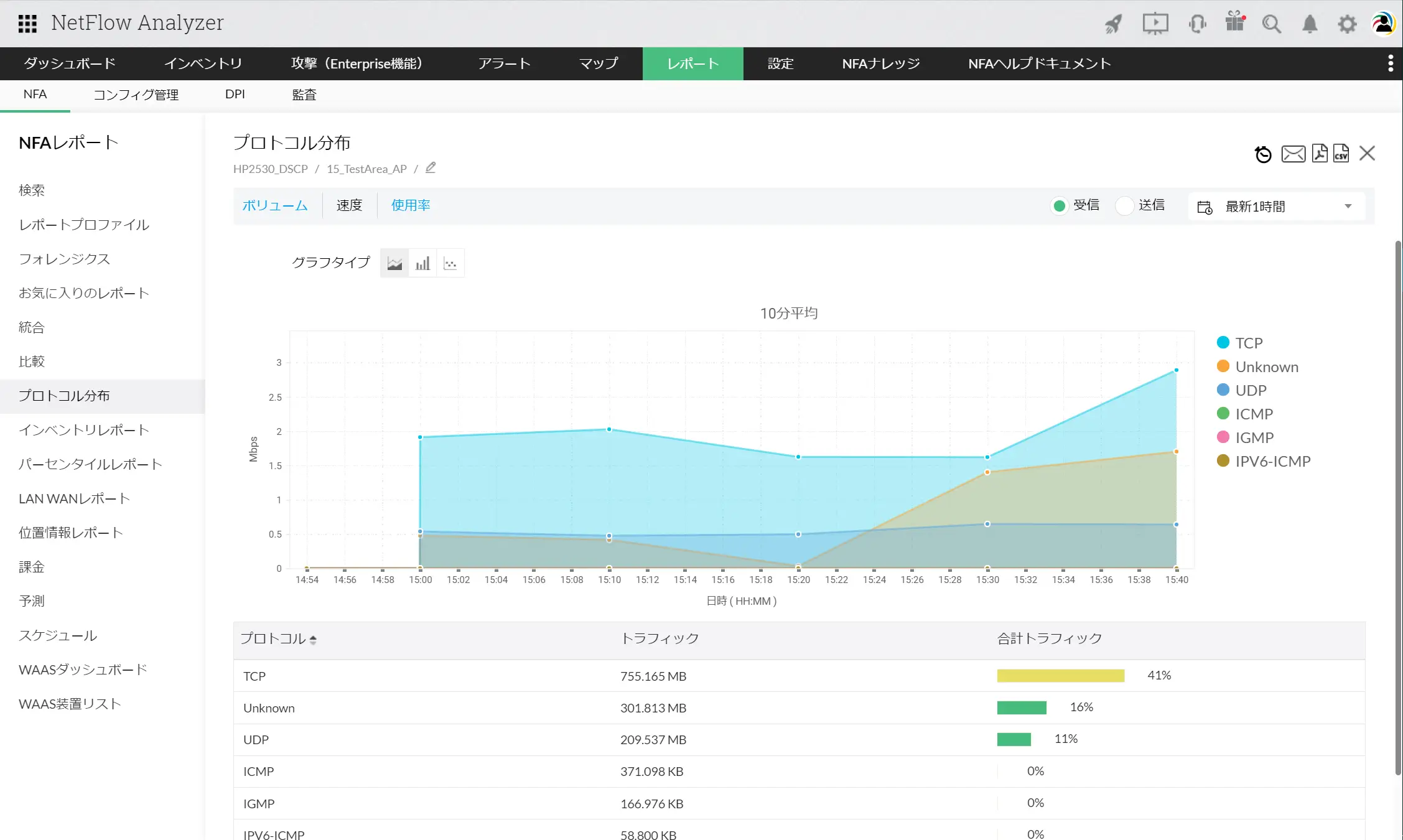Open the three-dot overflow menu
1403x840 pixels.
pos(1391,63)
